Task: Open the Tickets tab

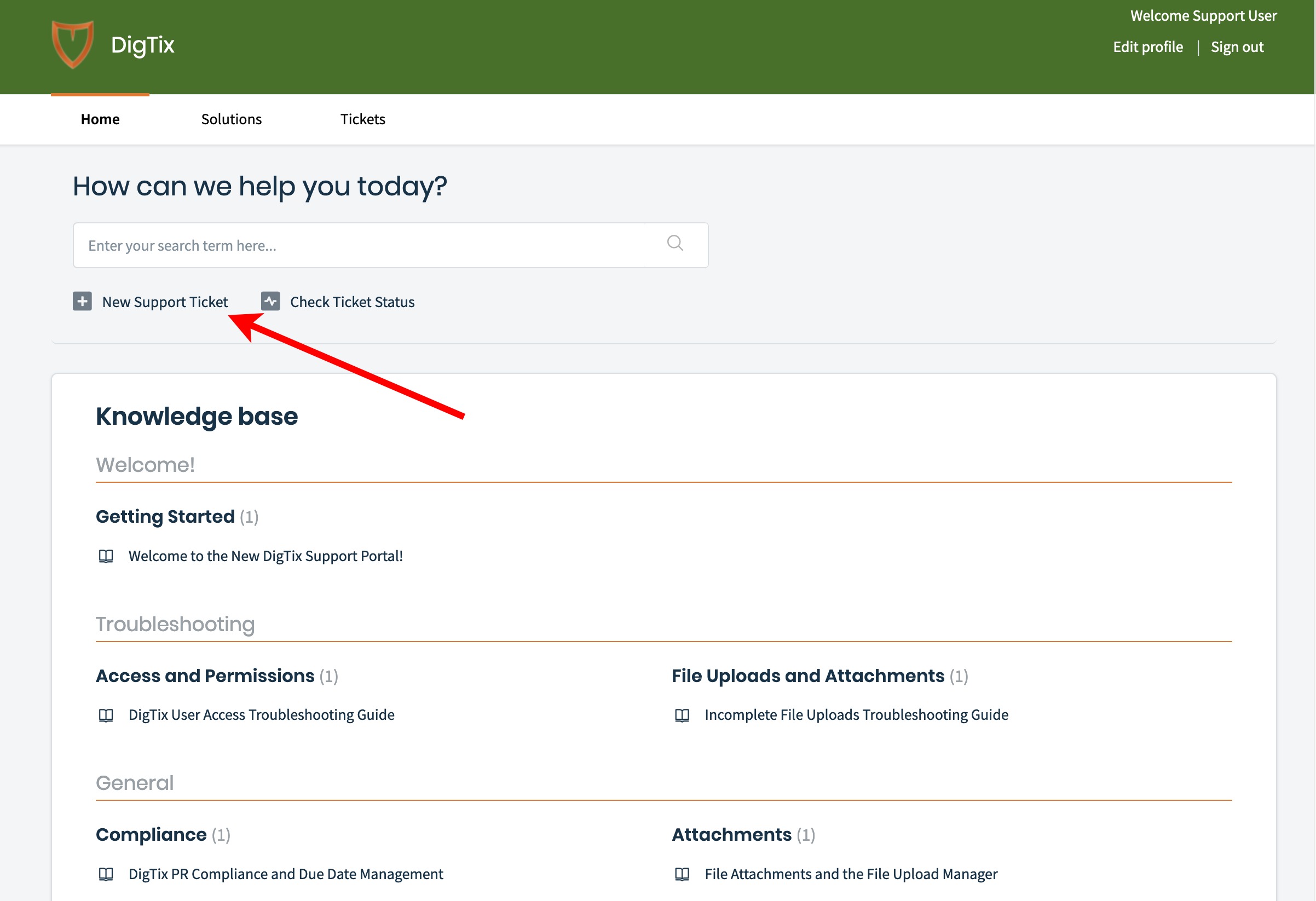Action: pyautogui.click(x=362, y=119)
